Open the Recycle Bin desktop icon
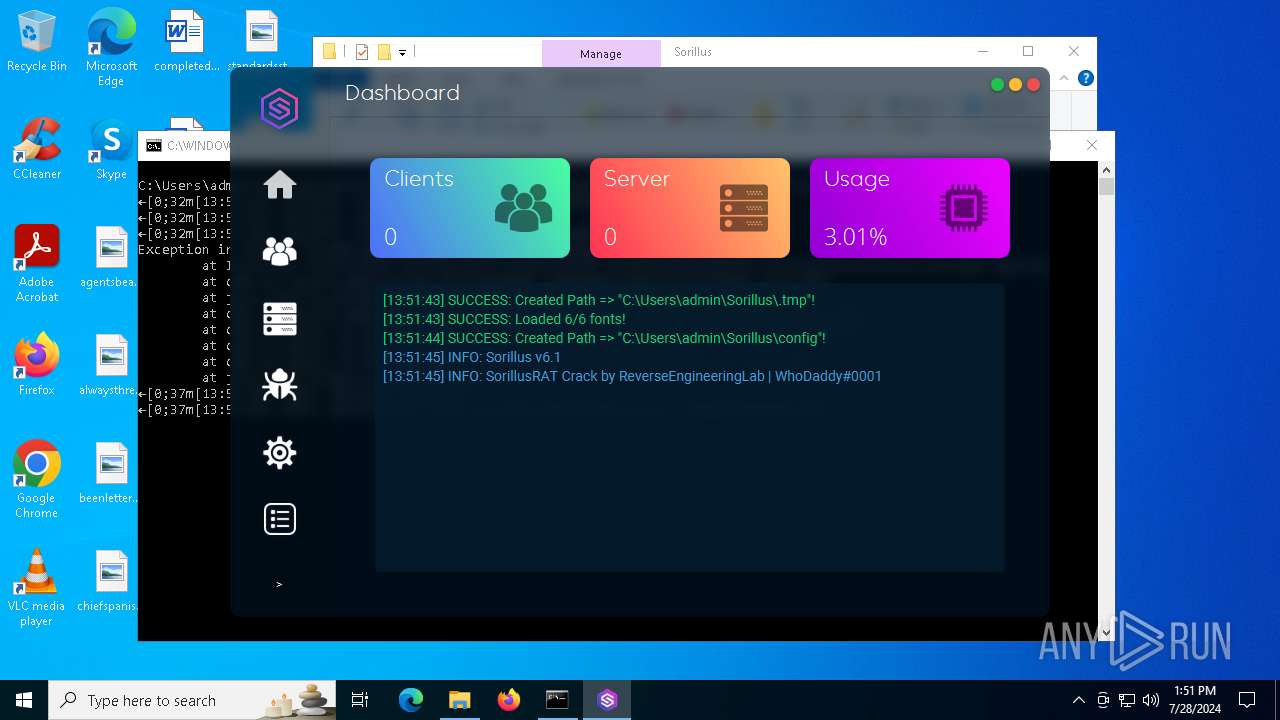Screen dimensions: 1280x720 pyautogui.click(x=37, y=42)
